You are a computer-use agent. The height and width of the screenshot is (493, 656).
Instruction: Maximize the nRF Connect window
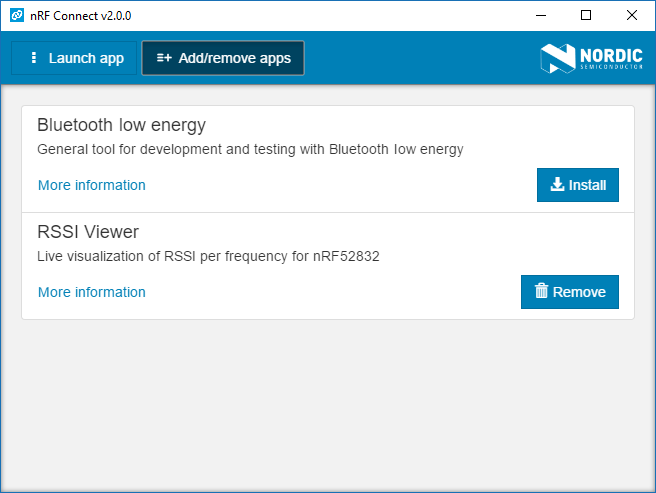tap(586, 15)
